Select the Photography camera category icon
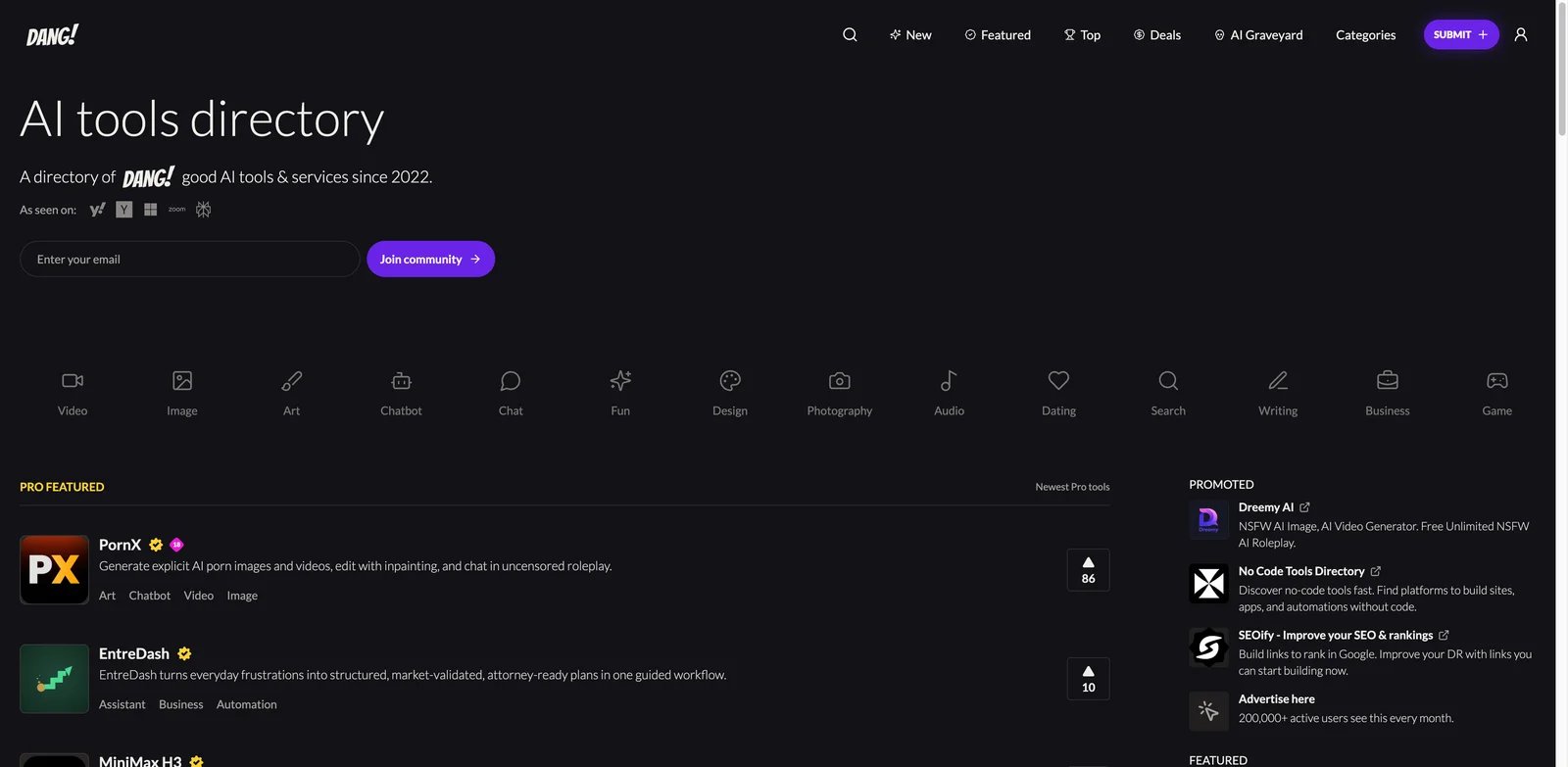 840,380
